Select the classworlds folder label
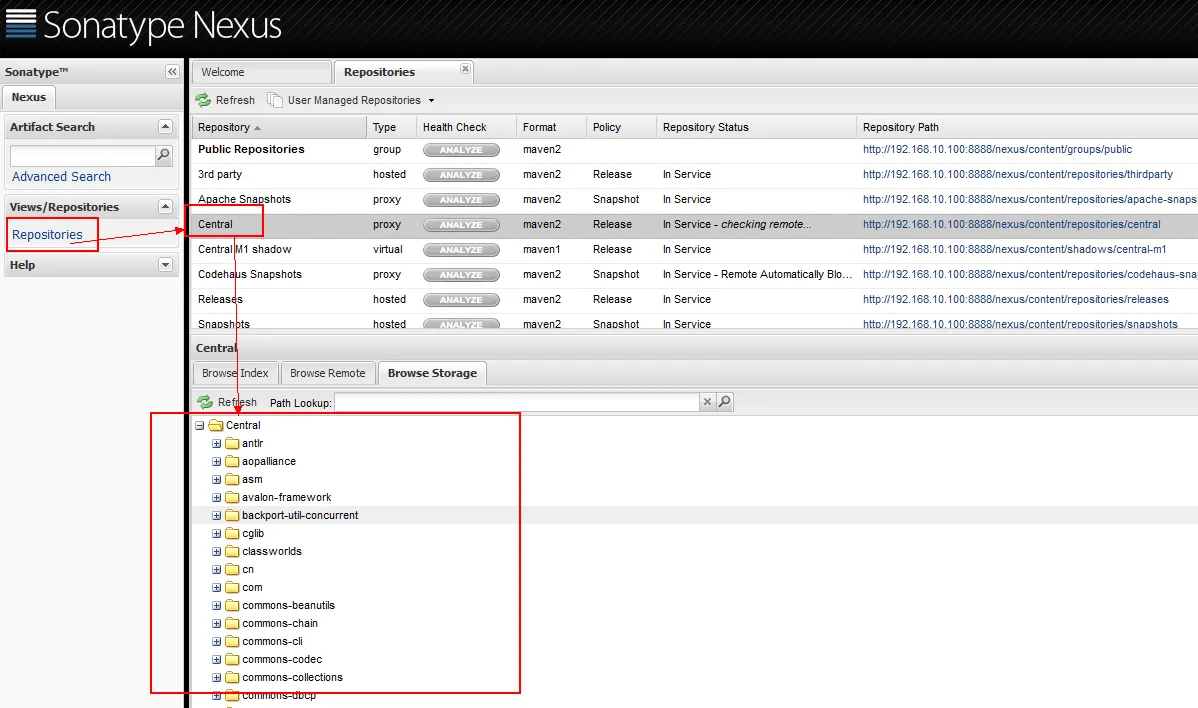Viewport: 1198px width, 708px height. (272, 551)
